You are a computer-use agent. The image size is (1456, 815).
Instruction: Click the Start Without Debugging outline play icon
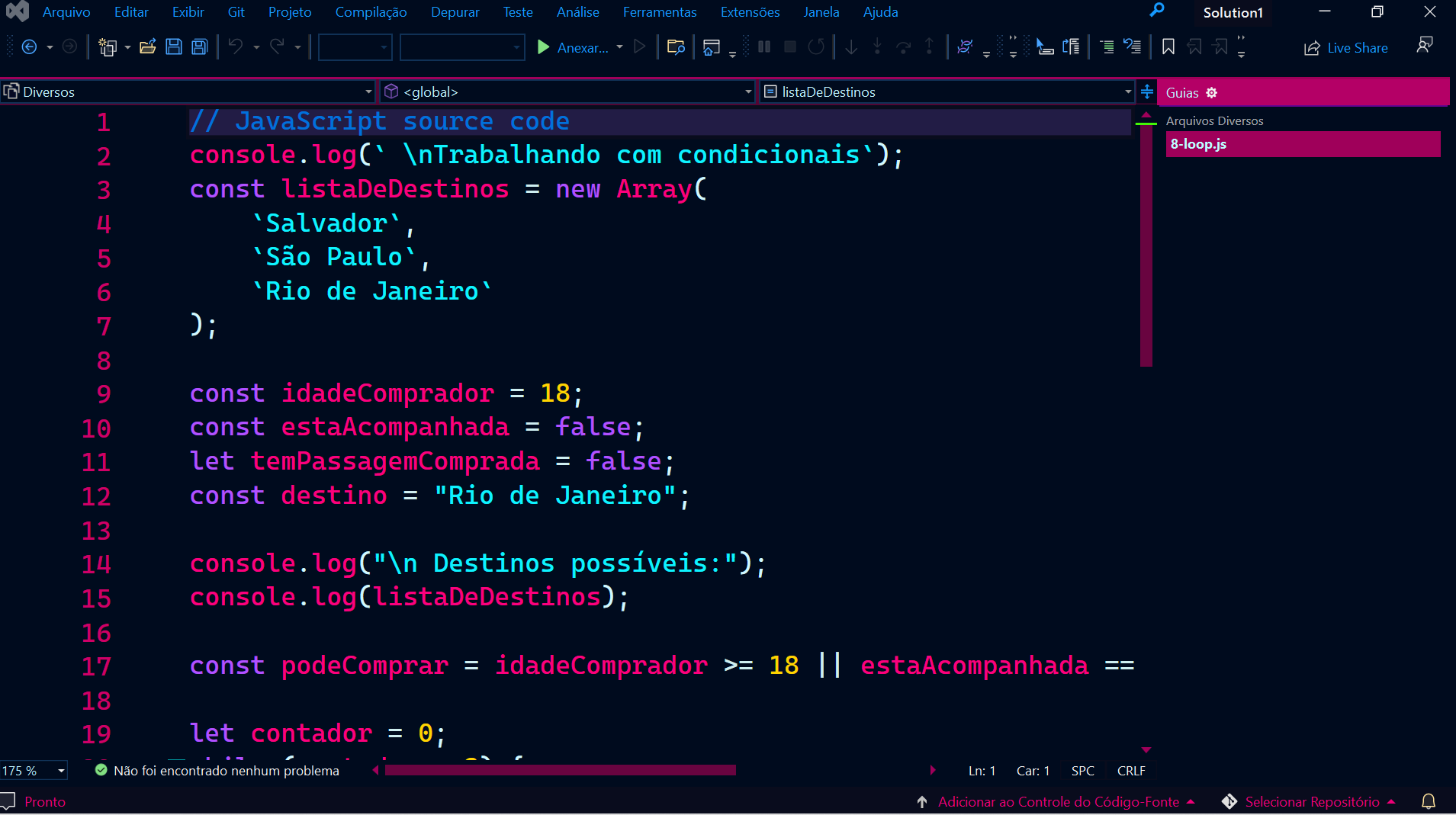640,47
